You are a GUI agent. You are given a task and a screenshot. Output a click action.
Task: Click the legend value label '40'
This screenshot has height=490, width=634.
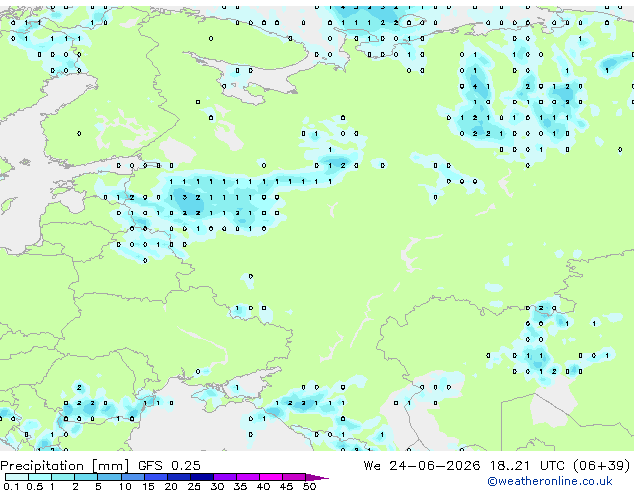point(263,486)
